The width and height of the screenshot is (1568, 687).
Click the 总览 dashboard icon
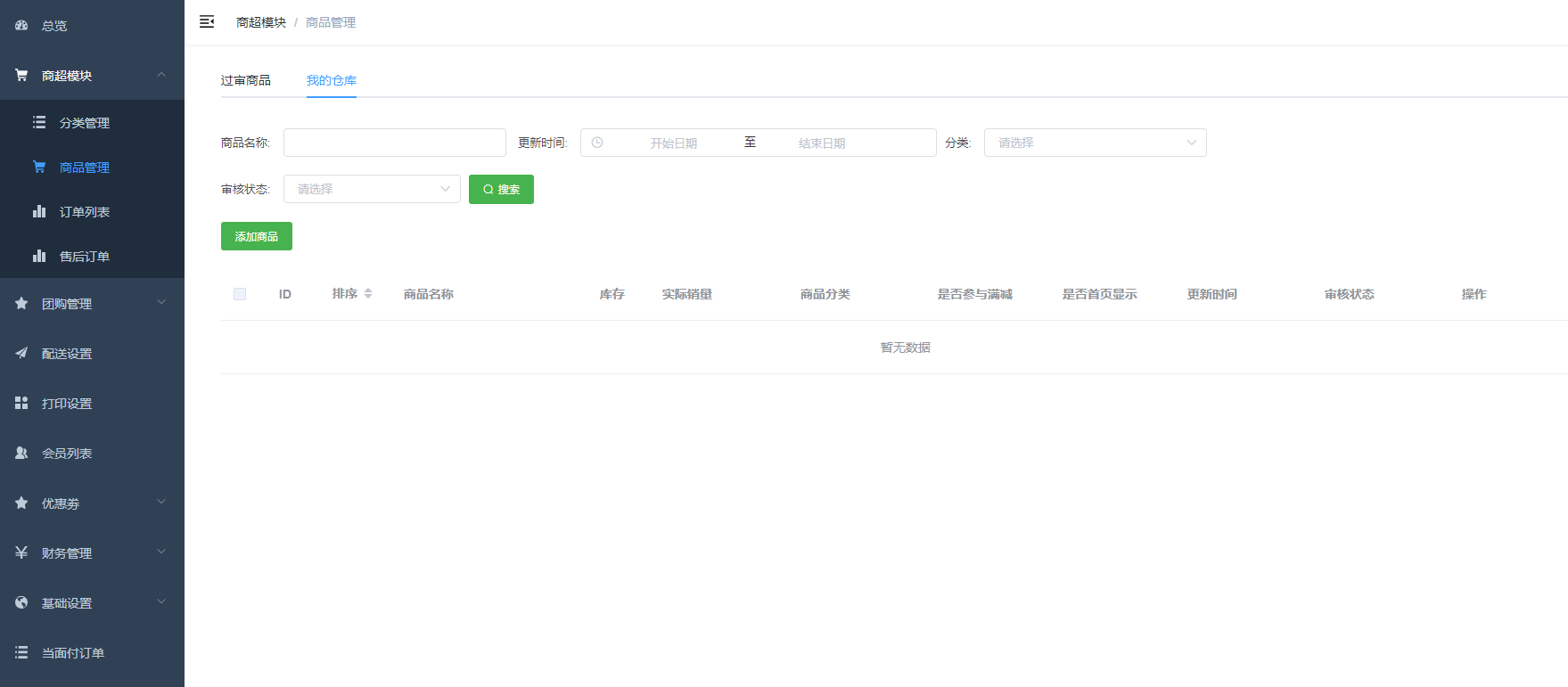coord(21,26)
